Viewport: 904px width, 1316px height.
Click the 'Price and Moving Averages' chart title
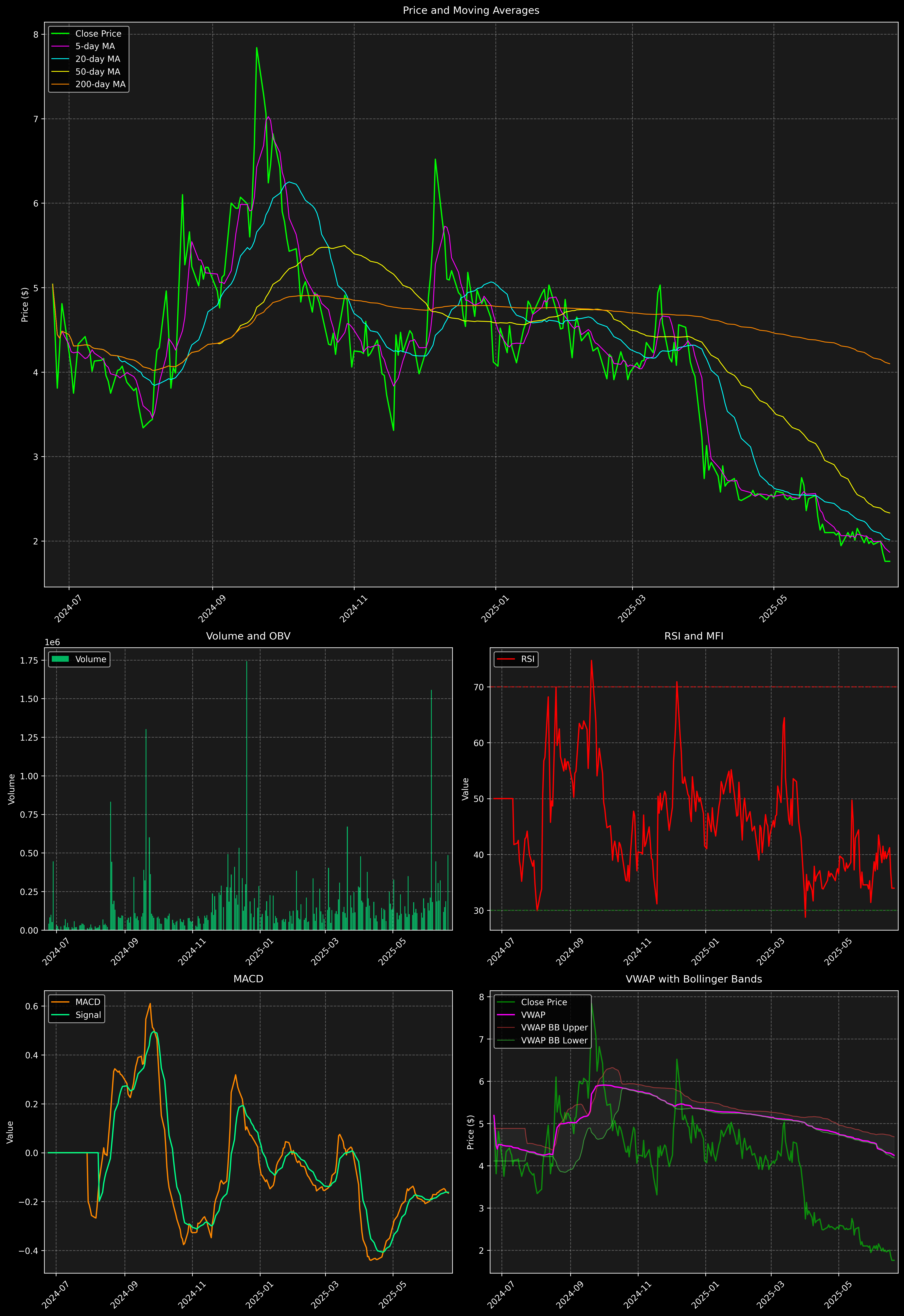(x=471, y=10)
